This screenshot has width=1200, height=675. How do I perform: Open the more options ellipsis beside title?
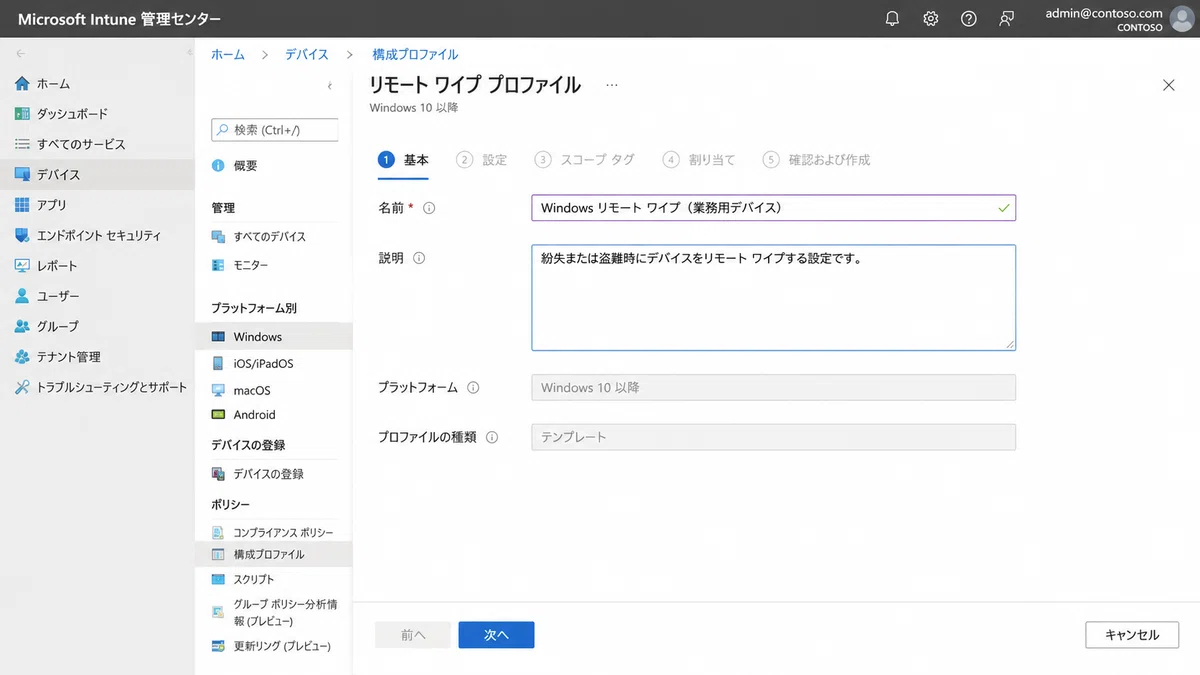click(612, 86)
